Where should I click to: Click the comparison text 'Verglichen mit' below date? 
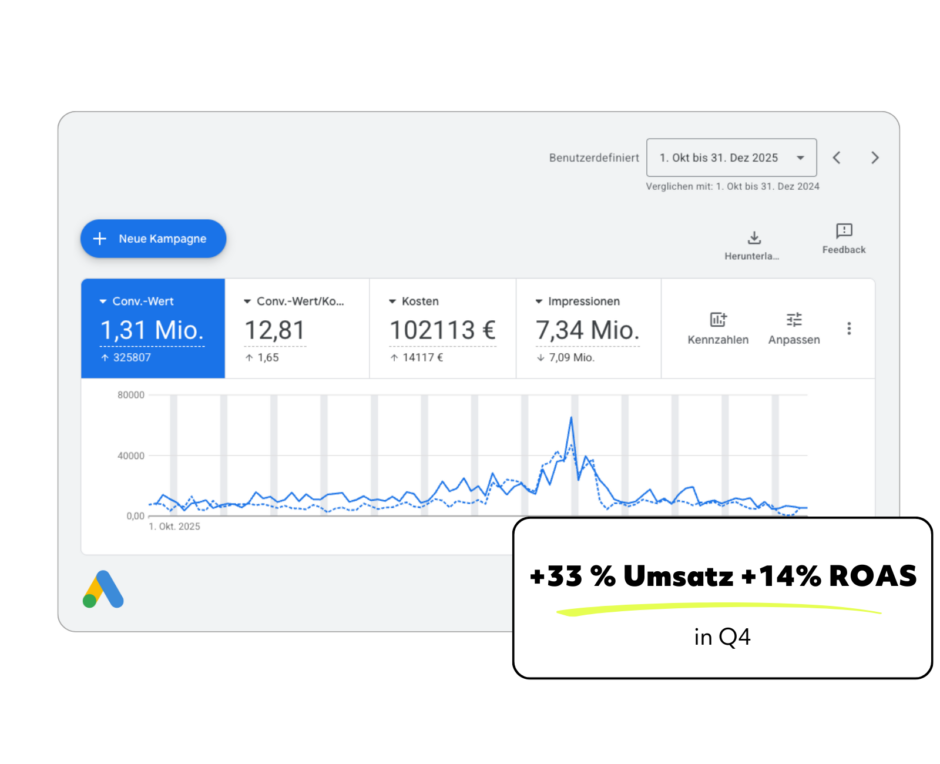click(732, 187)
